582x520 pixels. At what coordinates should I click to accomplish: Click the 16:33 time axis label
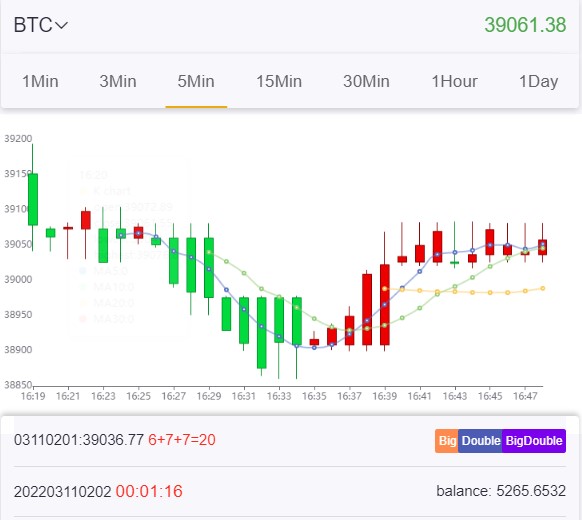[x=279, y=396]
